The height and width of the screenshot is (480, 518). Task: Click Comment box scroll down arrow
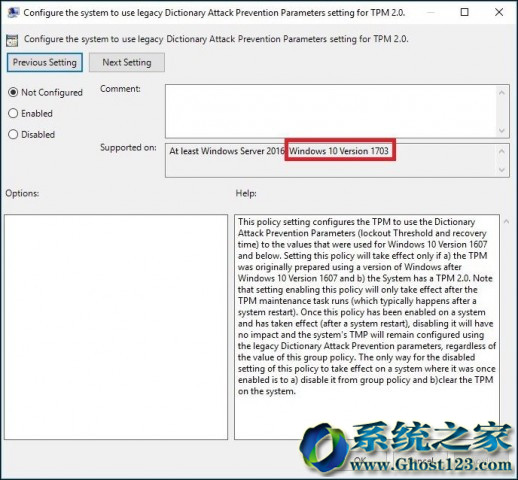[502, 130]
